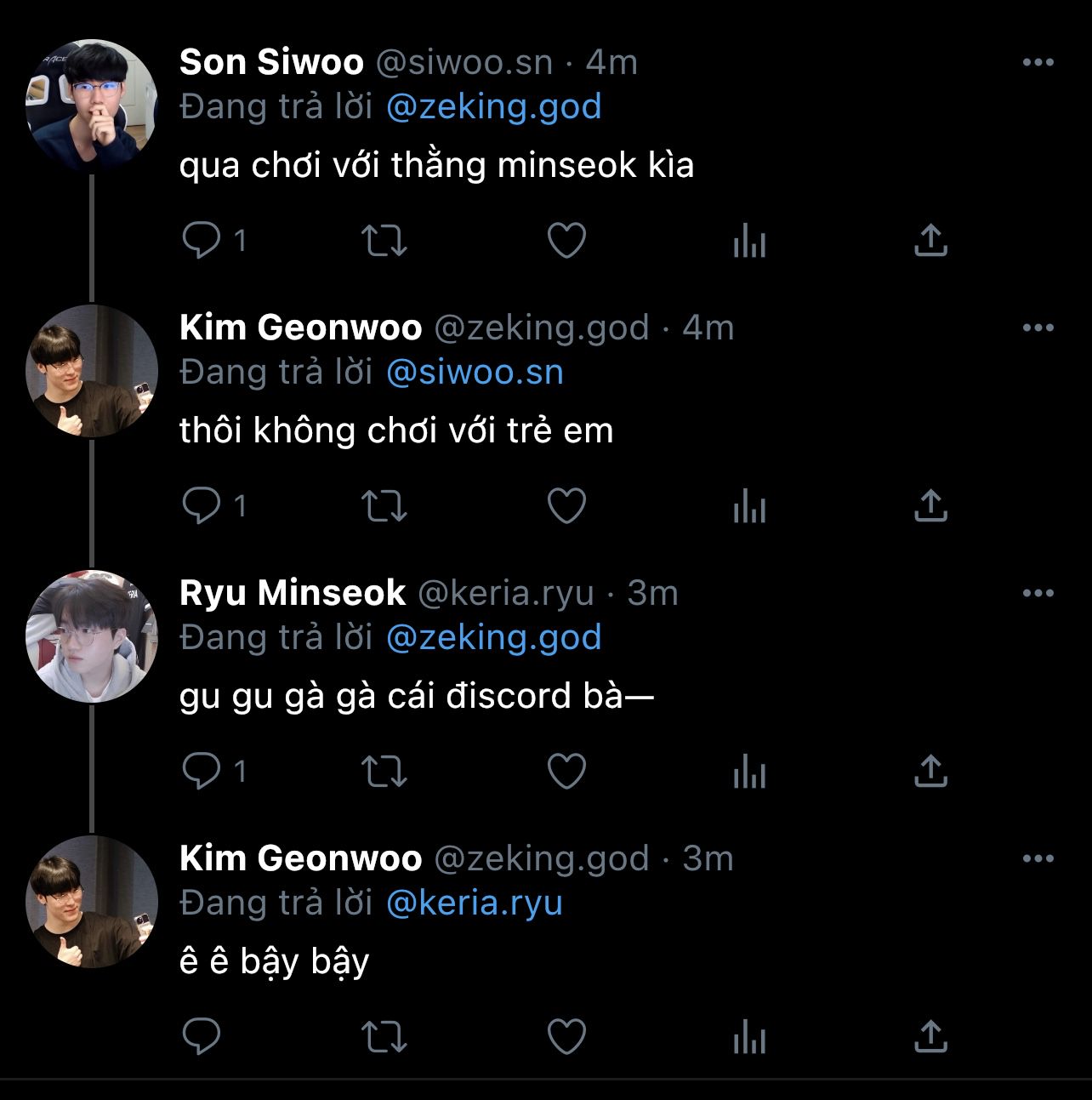Open more options on Ryu Minseok's tweet
This screenshot has height=1100, width=1092.
point(1038,593)
